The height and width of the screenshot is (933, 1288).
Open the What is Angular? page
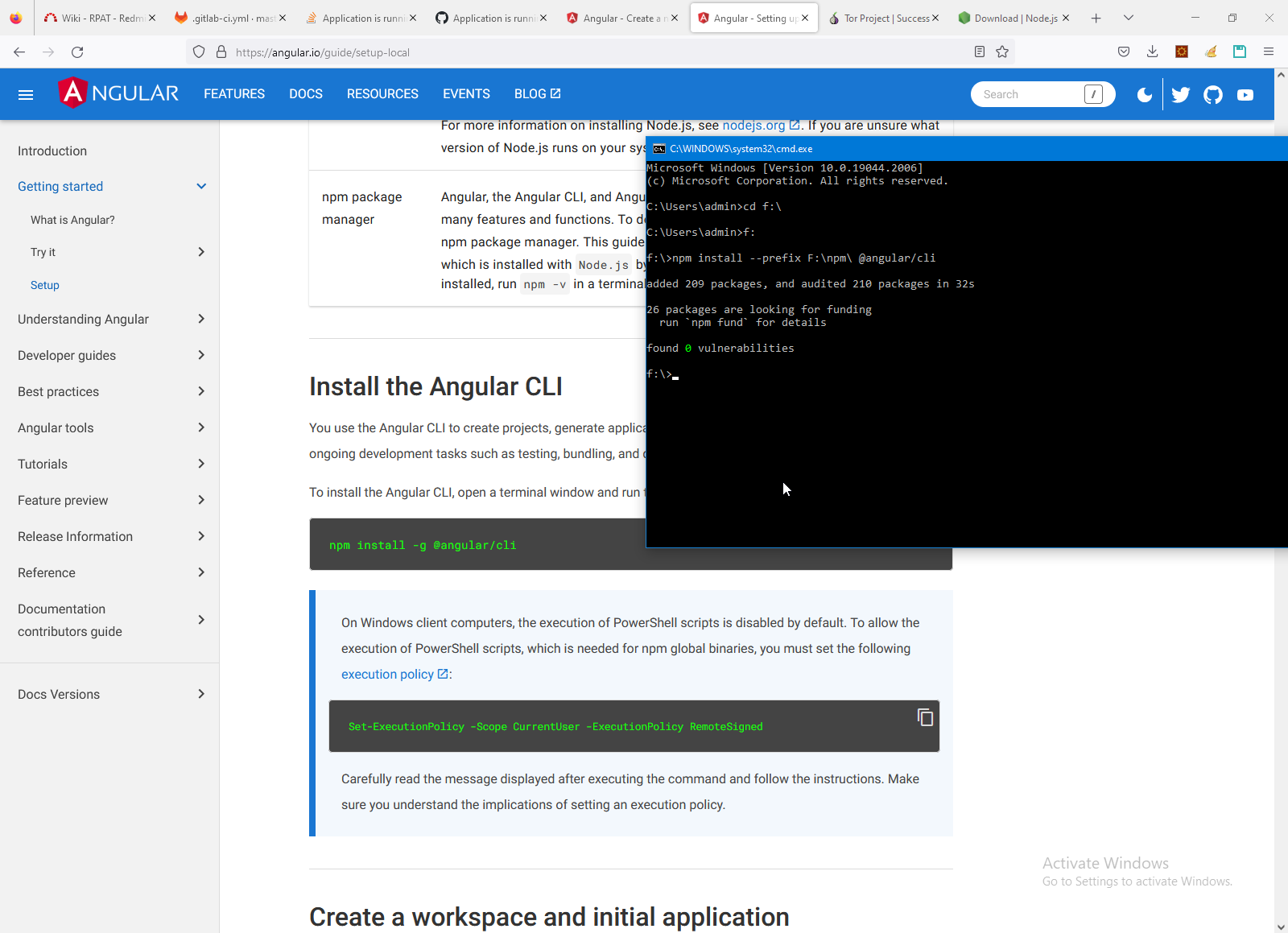pos(72,220)
